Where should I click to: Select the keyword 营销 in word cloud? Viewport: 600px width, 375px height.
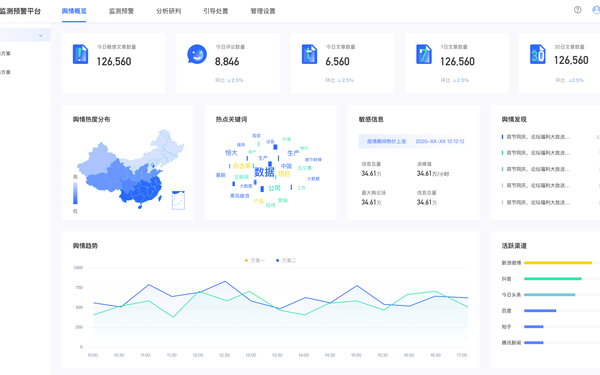tap(283, 200)
